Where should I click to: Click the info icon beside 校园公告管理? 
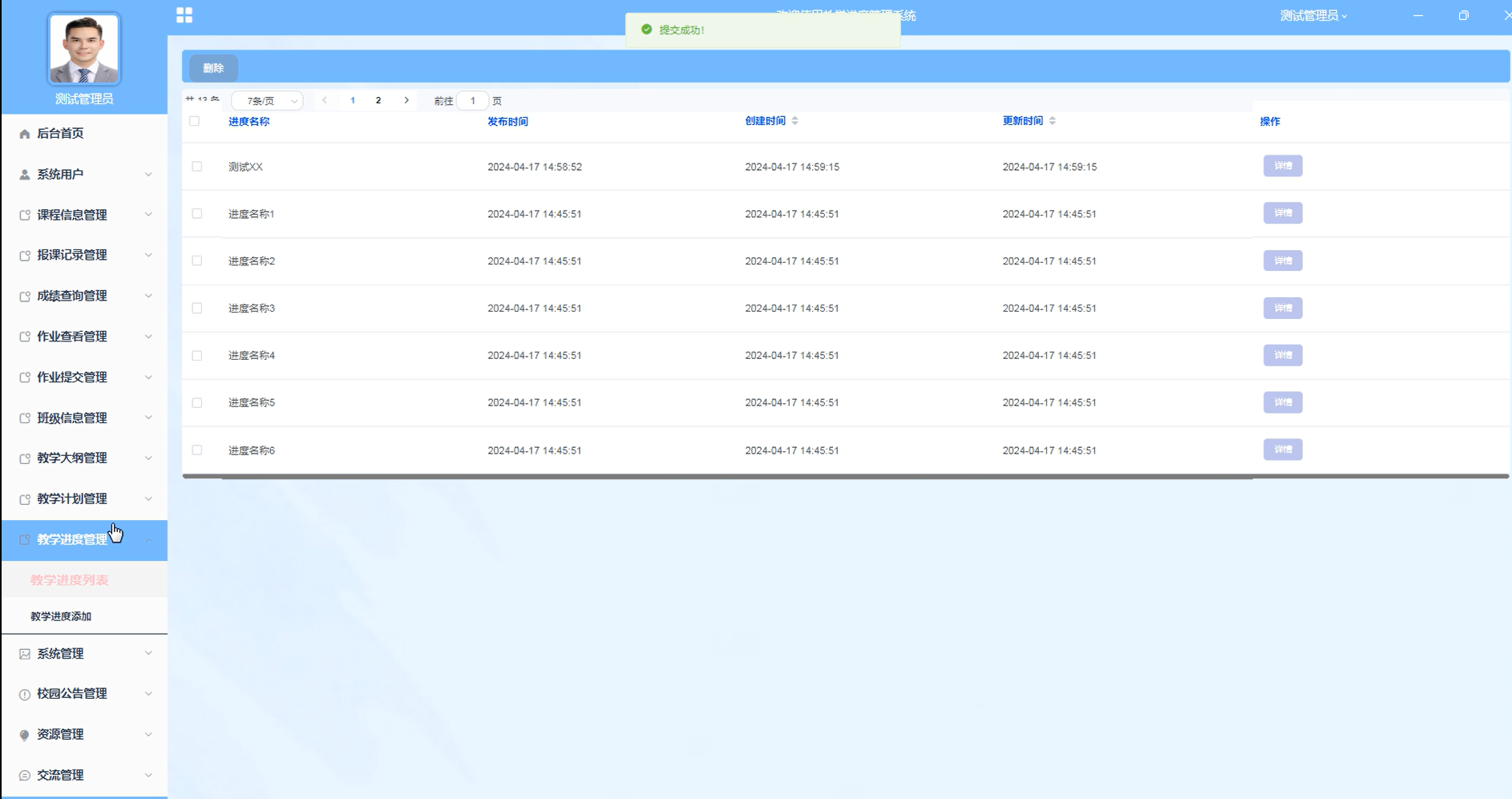[25, 694]
